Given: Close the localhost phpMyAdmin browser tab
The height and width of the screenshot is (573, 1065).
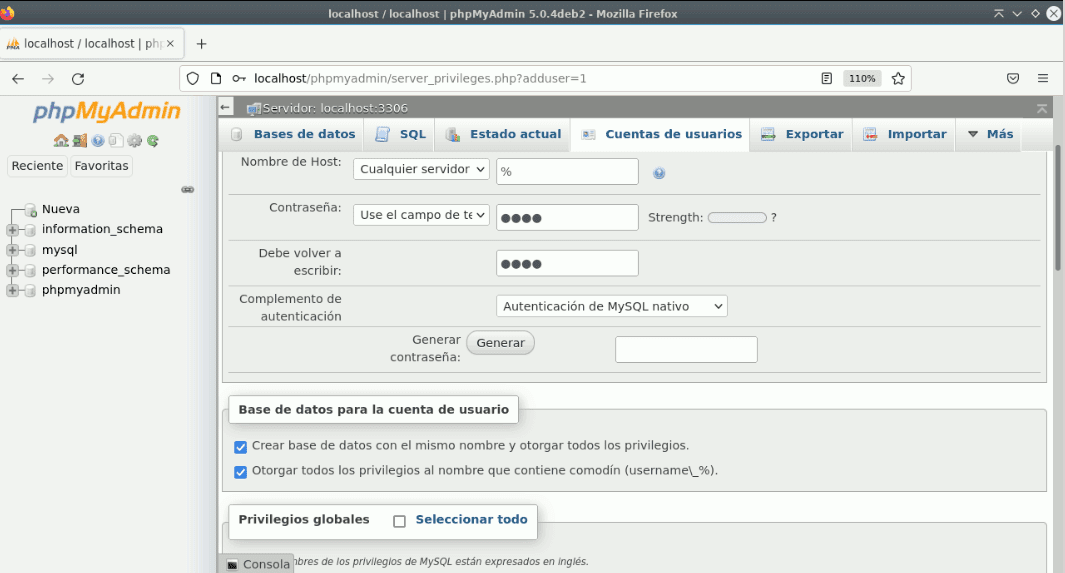Looking at the screenshot, I should [170, 43].
